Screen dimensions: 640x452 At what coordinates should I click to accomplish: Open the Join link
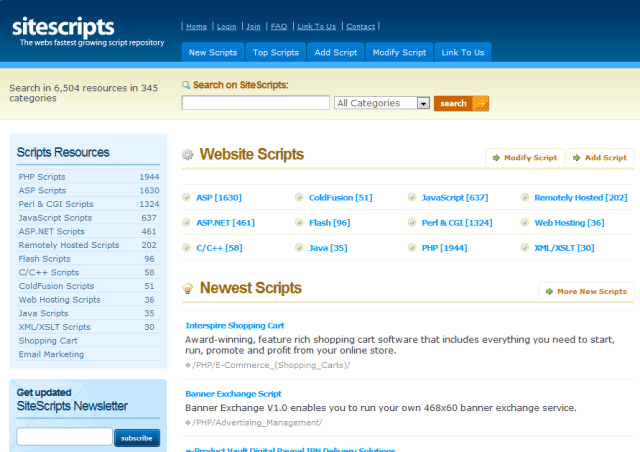pos(253,27)
